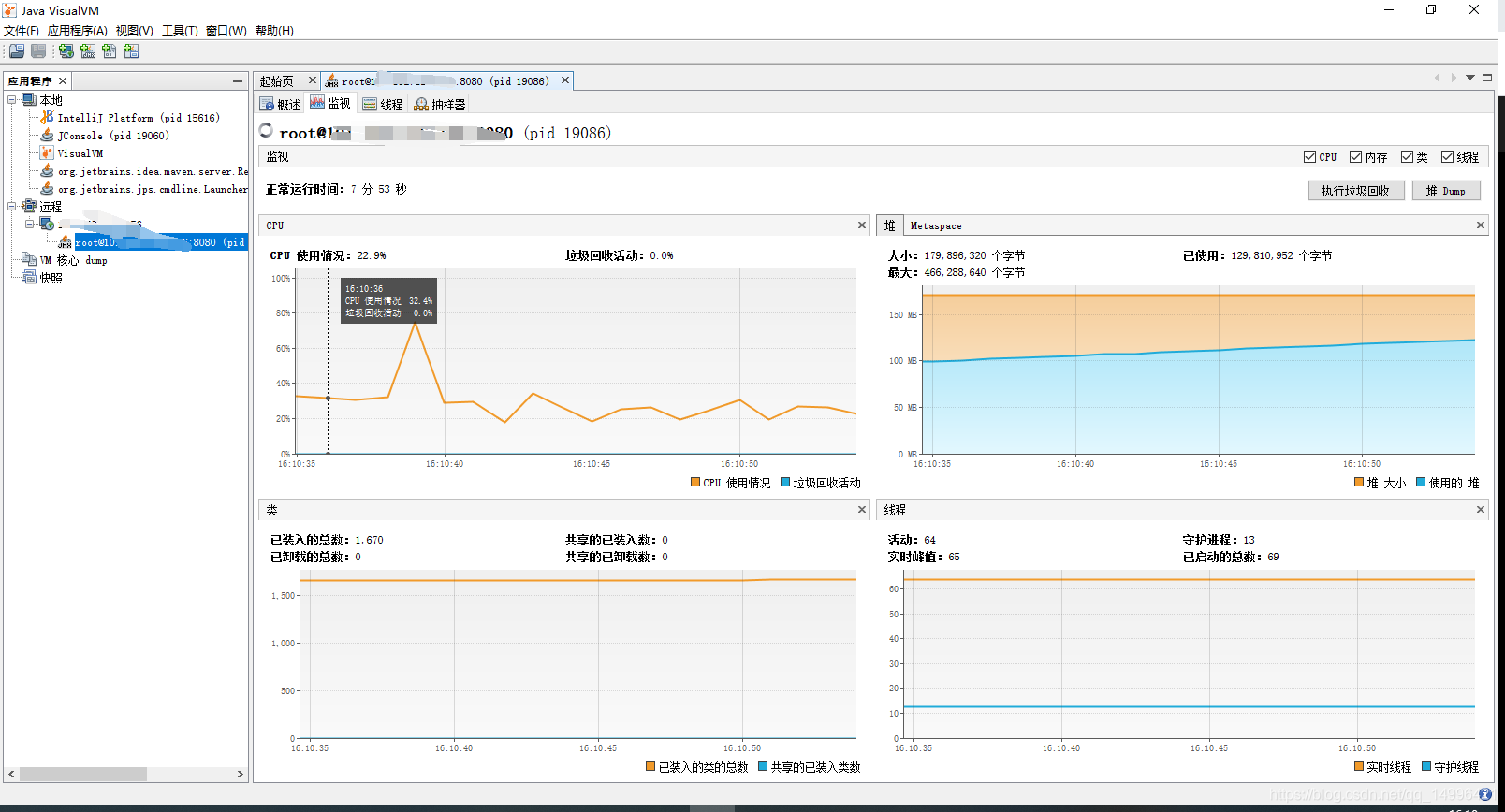Switch to the 监视 tab
This screenshot has height=812, width=1505.
click(x=330, y=103)
